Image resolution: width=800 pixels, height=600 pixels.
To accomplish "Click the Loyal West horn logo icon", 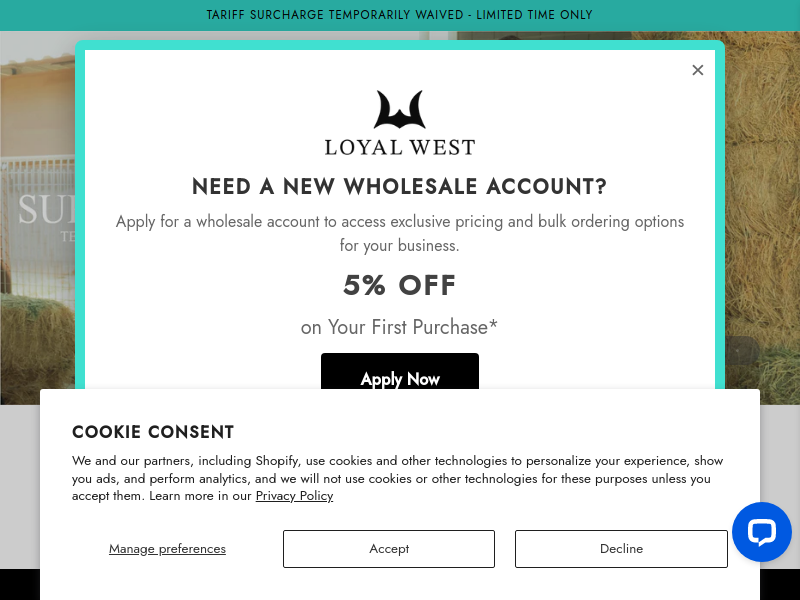I will coord(400,110).
